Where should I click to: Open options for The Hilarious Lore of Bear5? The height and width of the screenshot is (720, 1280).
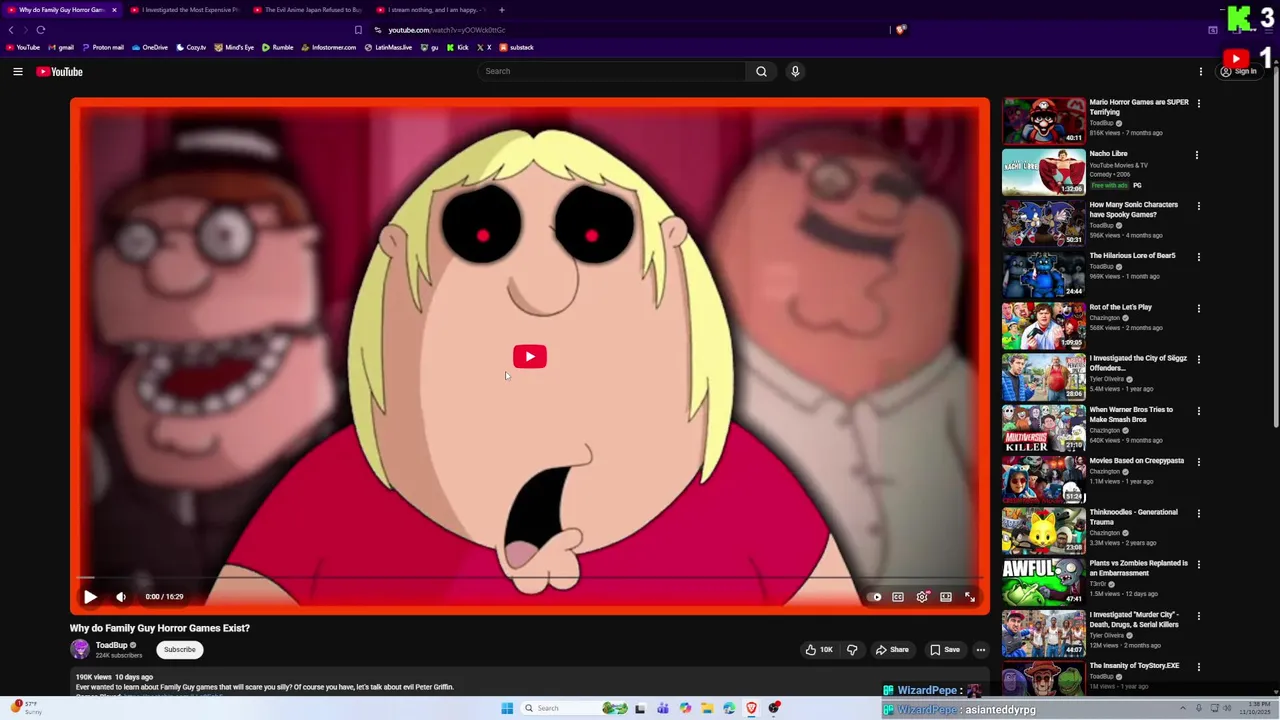point(1198,257)
